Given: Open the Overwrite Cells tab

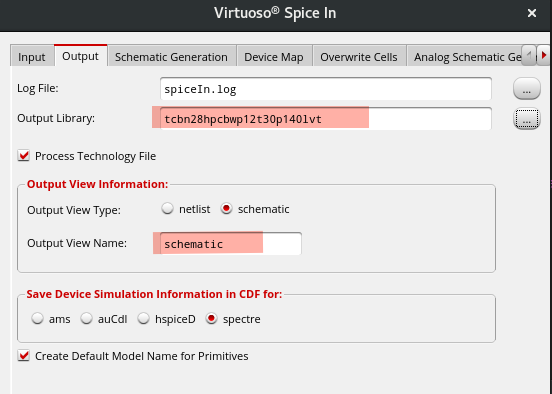Looking at the screenshot, I should 359,57.
